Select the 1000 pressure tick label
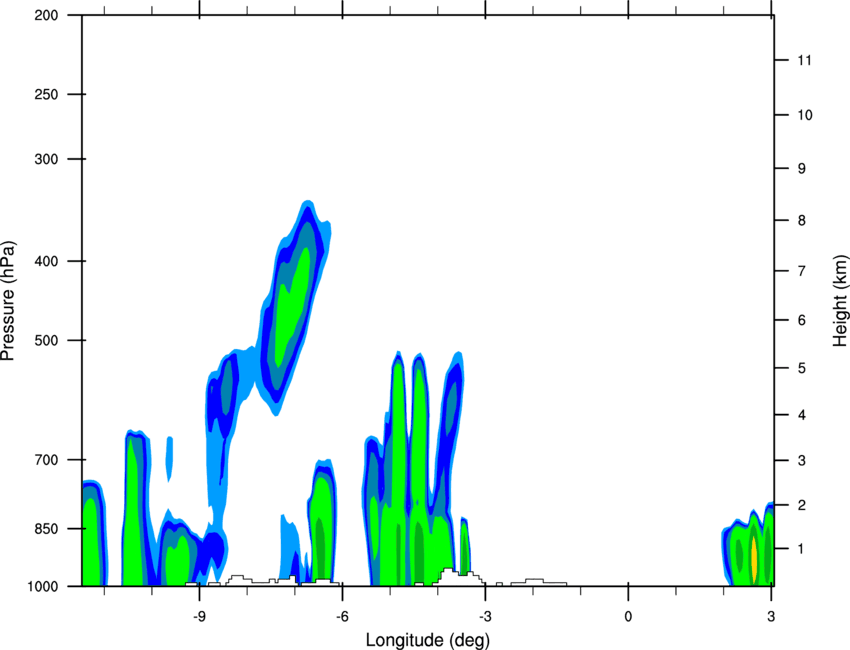This screenshot has width=850, height=650. [42, 586]
